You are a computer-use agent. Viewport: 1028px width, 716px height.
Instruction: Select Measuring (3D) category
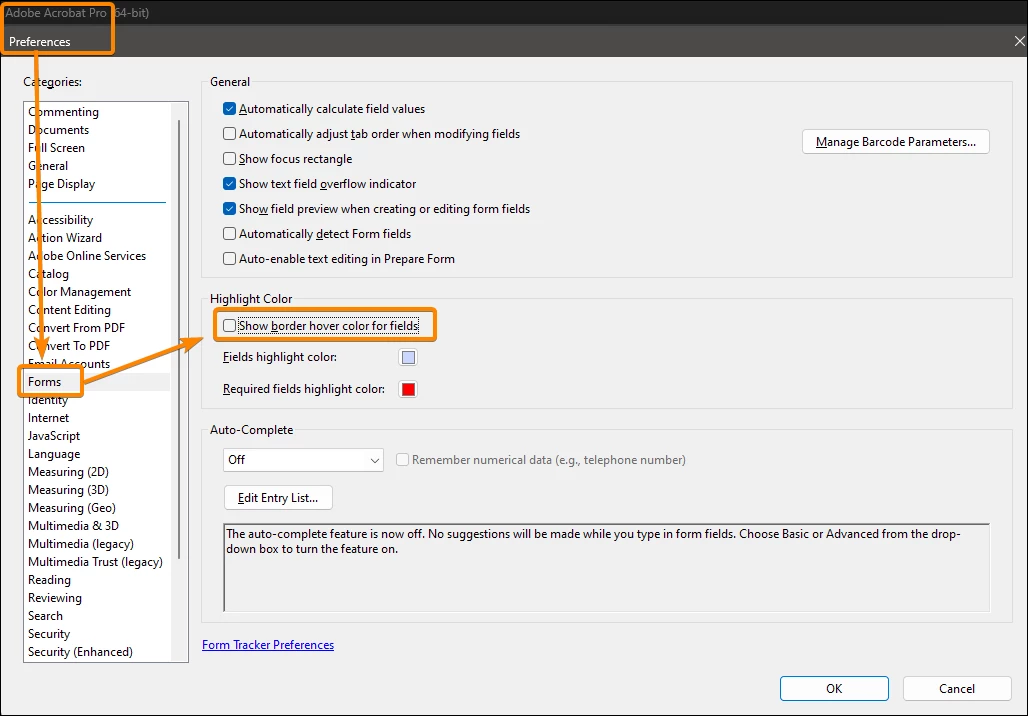[x=68, y=490]
